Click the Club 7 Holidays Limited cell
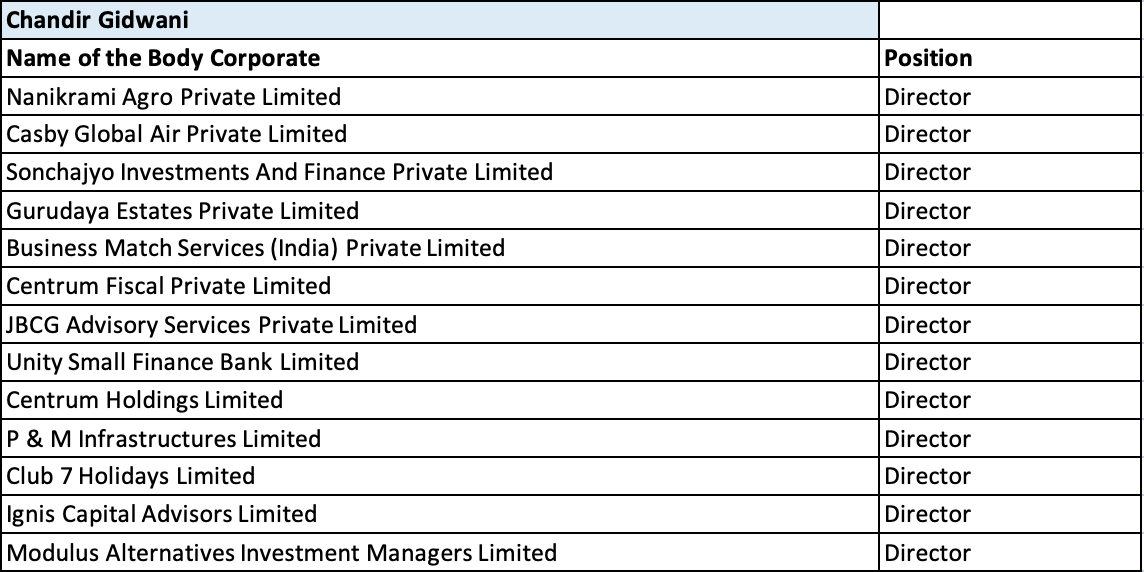This screenshot has width=1144, height=572. coord(439,476)
